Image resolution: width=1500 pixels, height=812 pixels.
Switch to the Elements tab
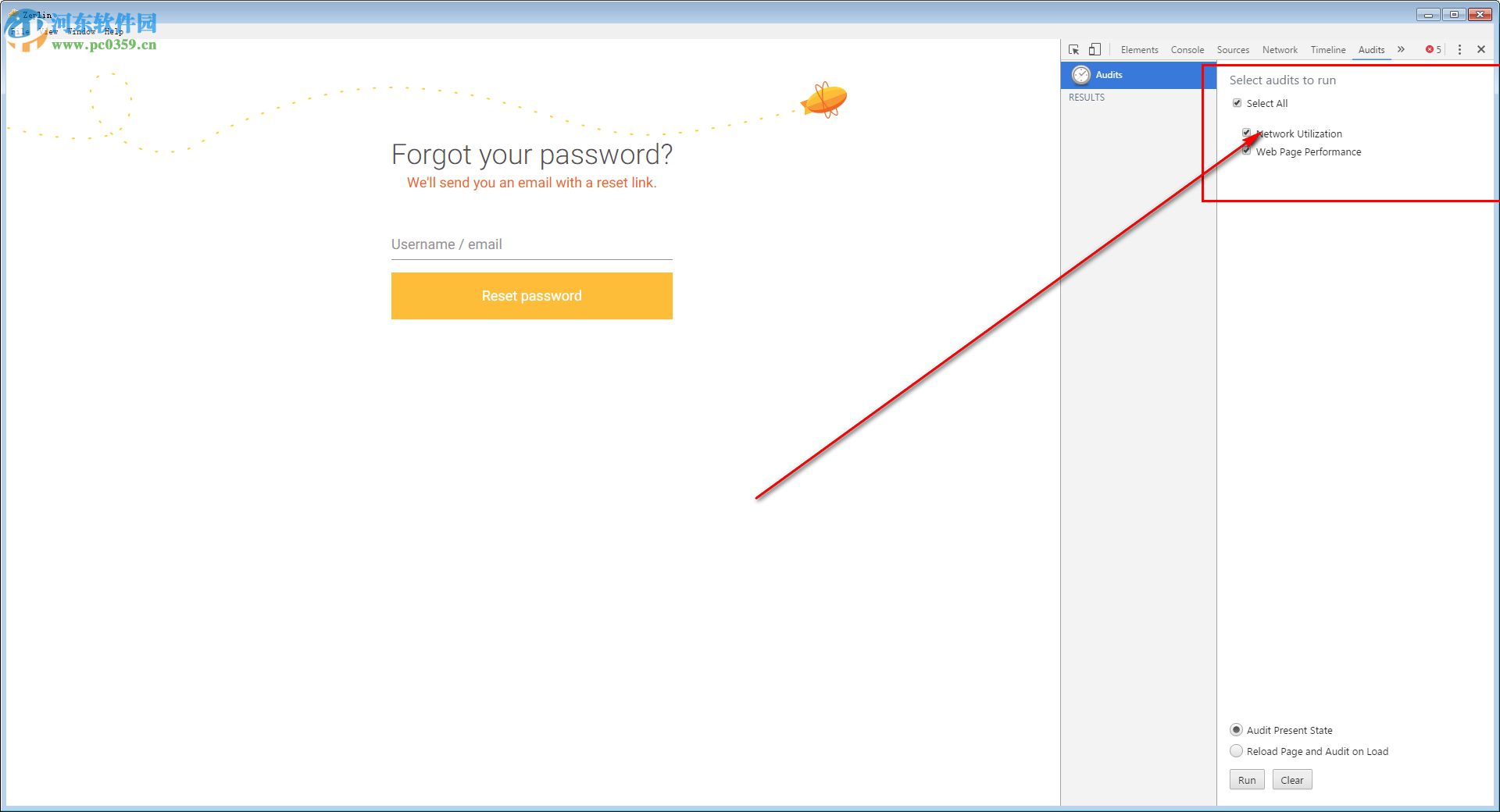coord(1139,49)
